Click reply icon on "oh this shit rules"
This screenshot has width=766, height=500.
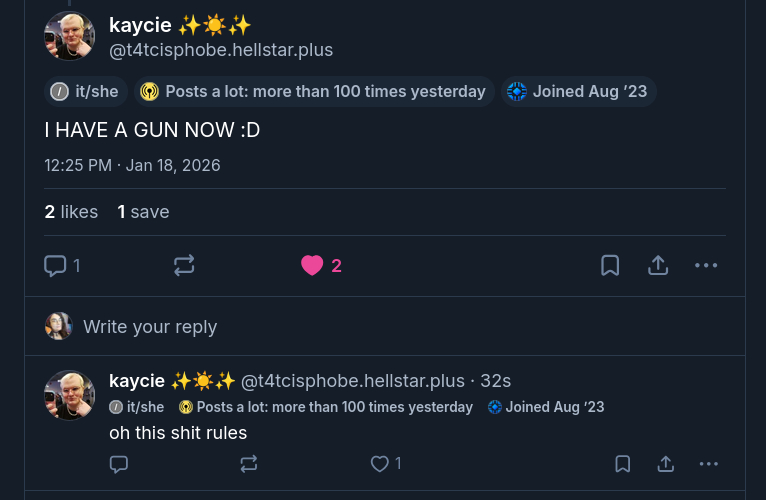tap(119, 464)
